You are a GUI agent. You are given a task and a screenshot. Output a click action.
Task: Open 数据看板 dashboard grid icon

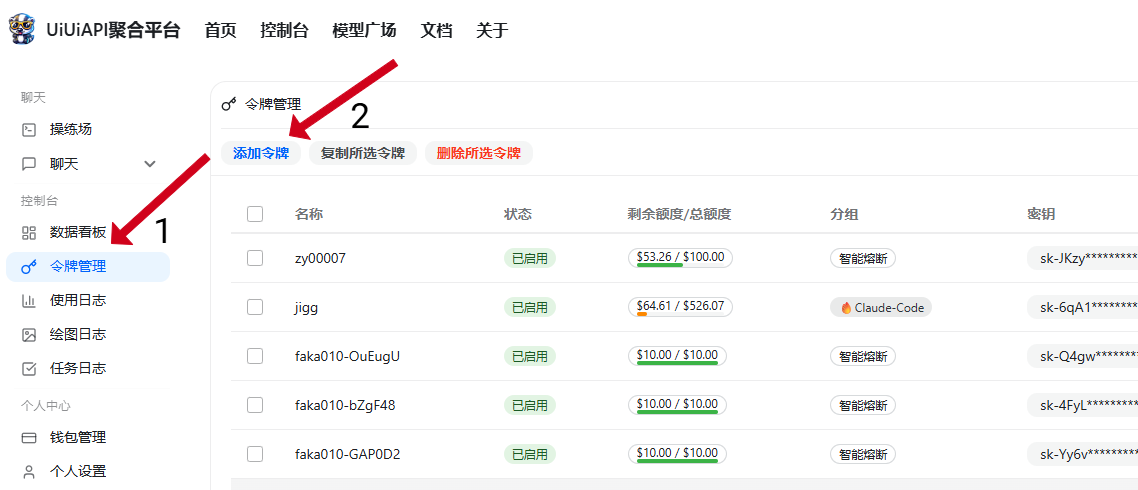(x=29, y=232)
